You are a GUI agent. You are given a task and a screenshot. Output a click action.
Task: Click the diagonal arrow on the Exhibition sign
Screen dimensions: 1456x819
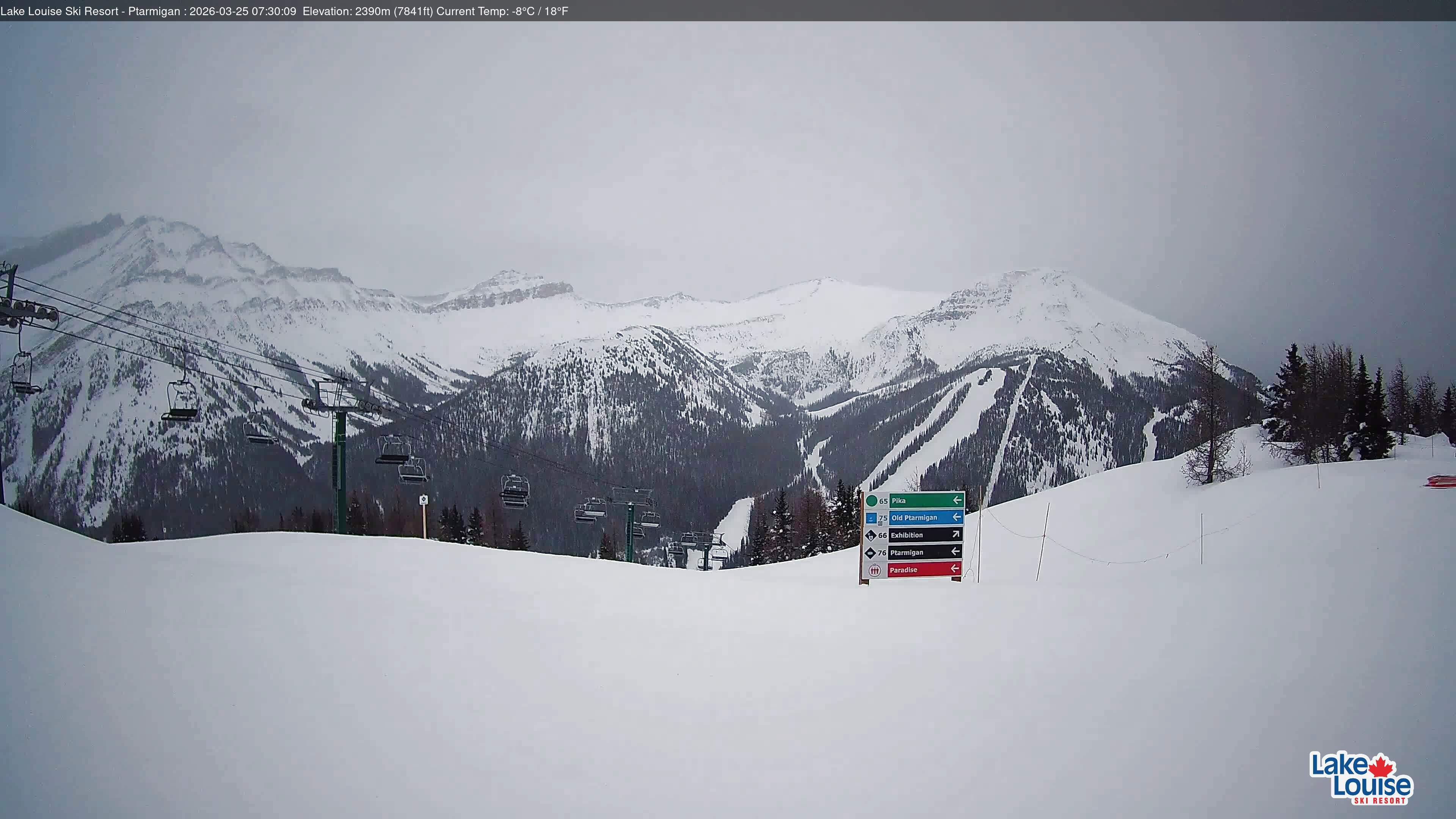pos(956,535)
